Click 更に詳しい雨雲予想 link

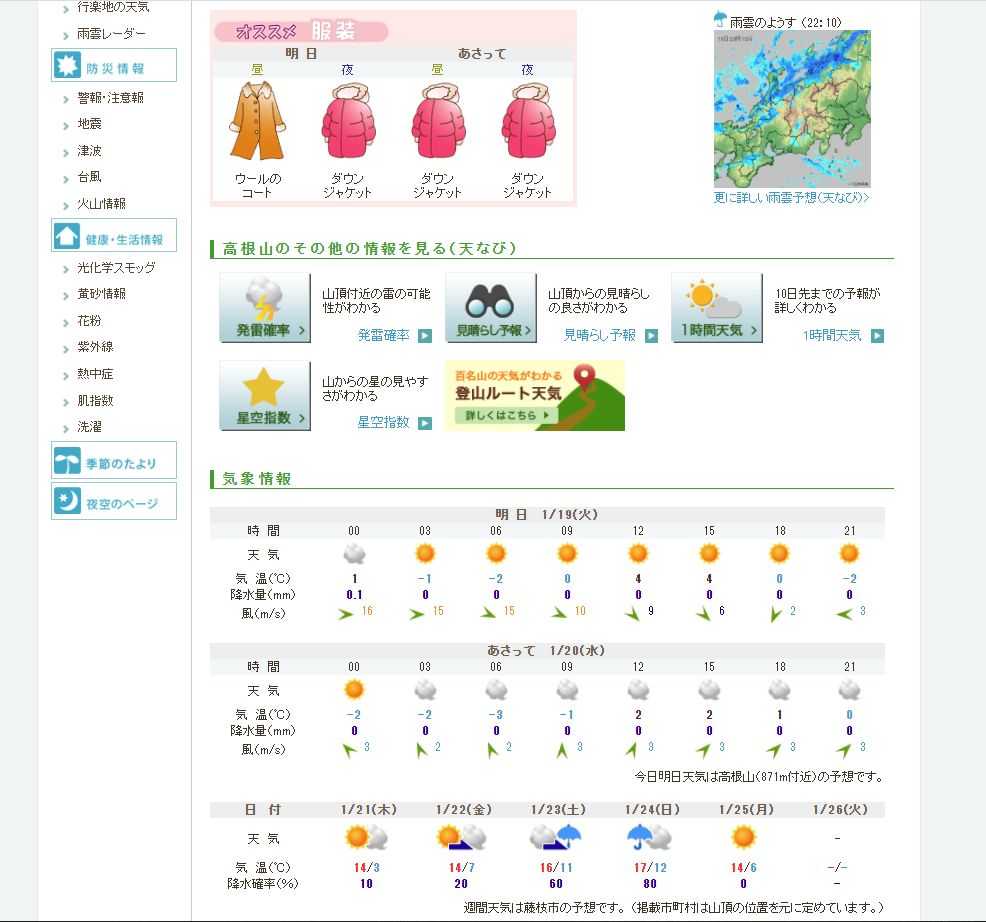coord(791,198)
